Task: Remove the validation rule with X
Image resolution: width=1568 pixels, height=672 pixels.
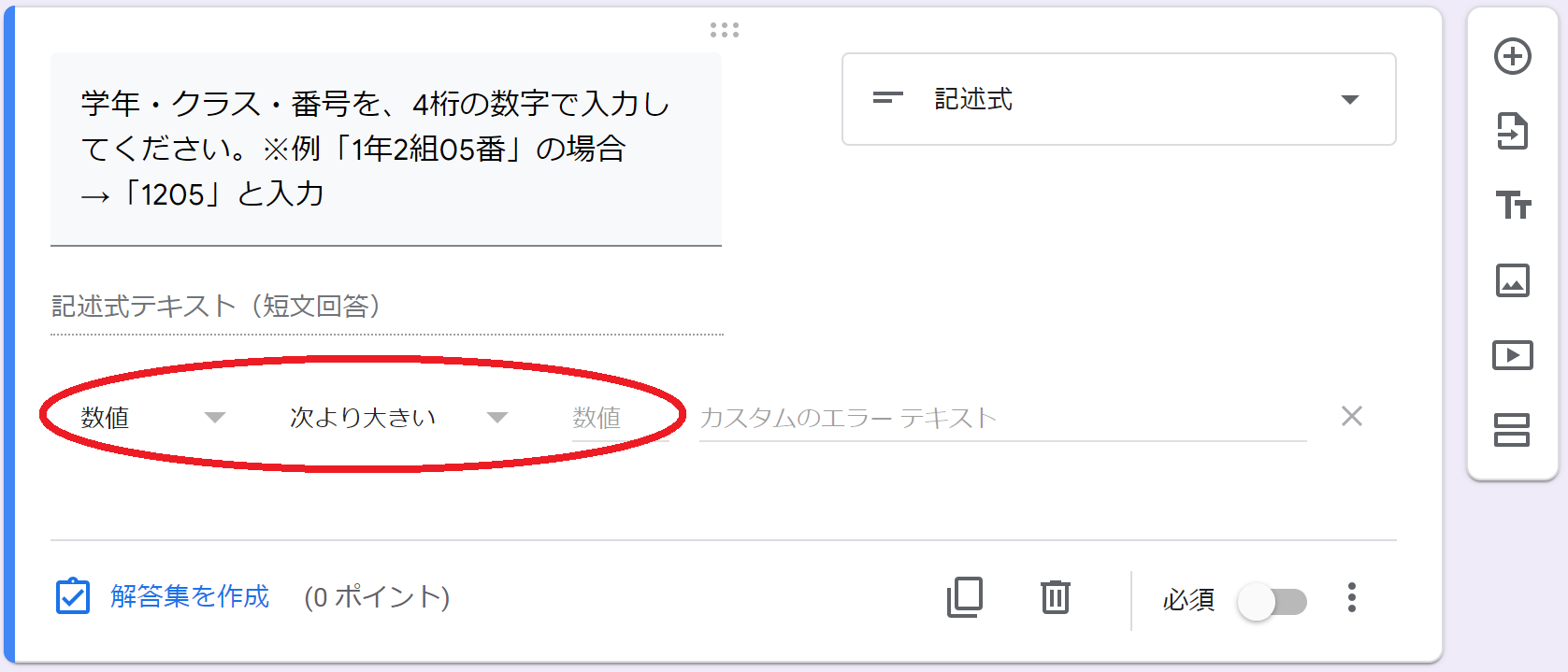Action: click(1351, 416)
